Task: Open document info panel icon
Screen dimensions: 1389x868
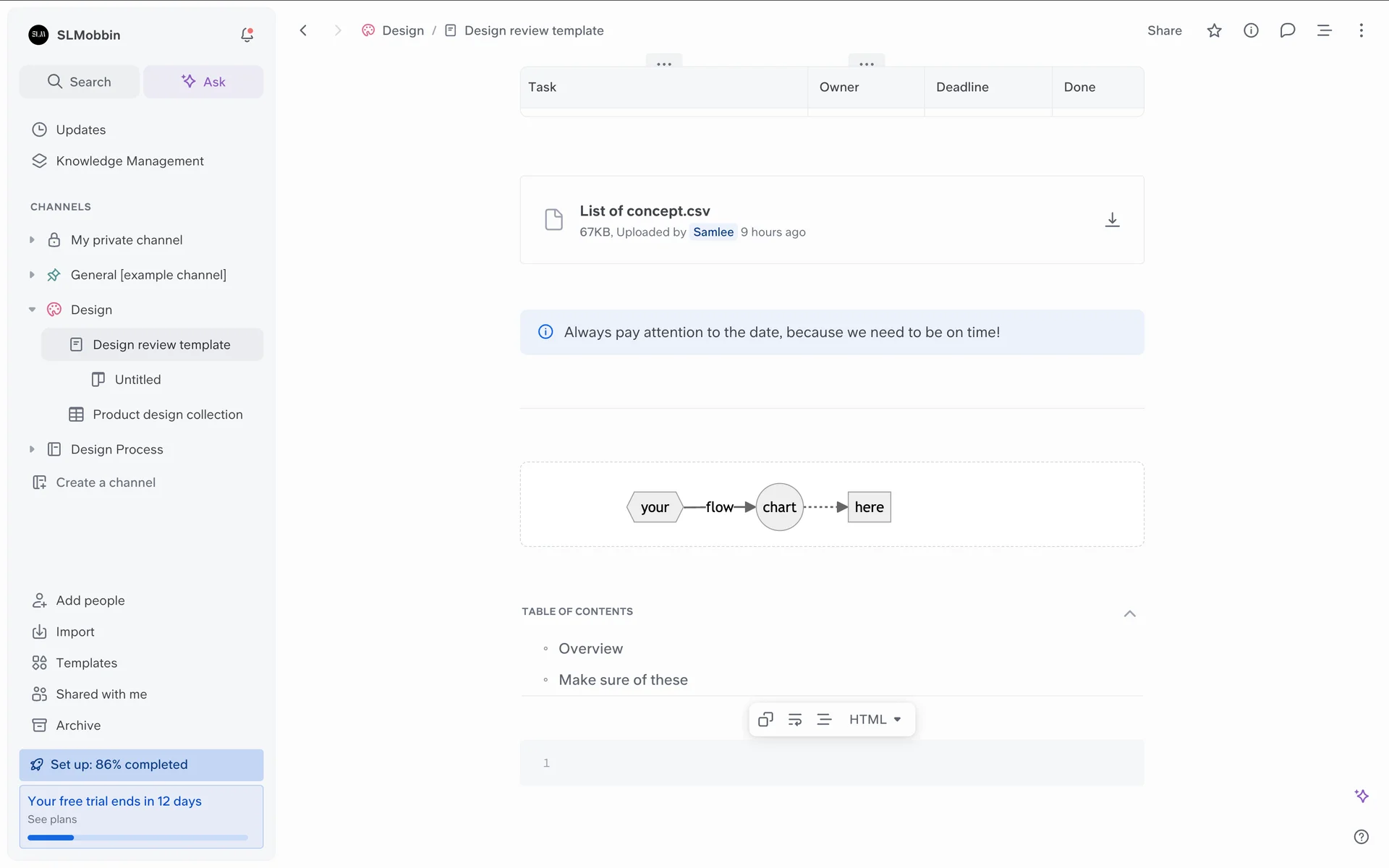Action: click(x=1251, y=30)
